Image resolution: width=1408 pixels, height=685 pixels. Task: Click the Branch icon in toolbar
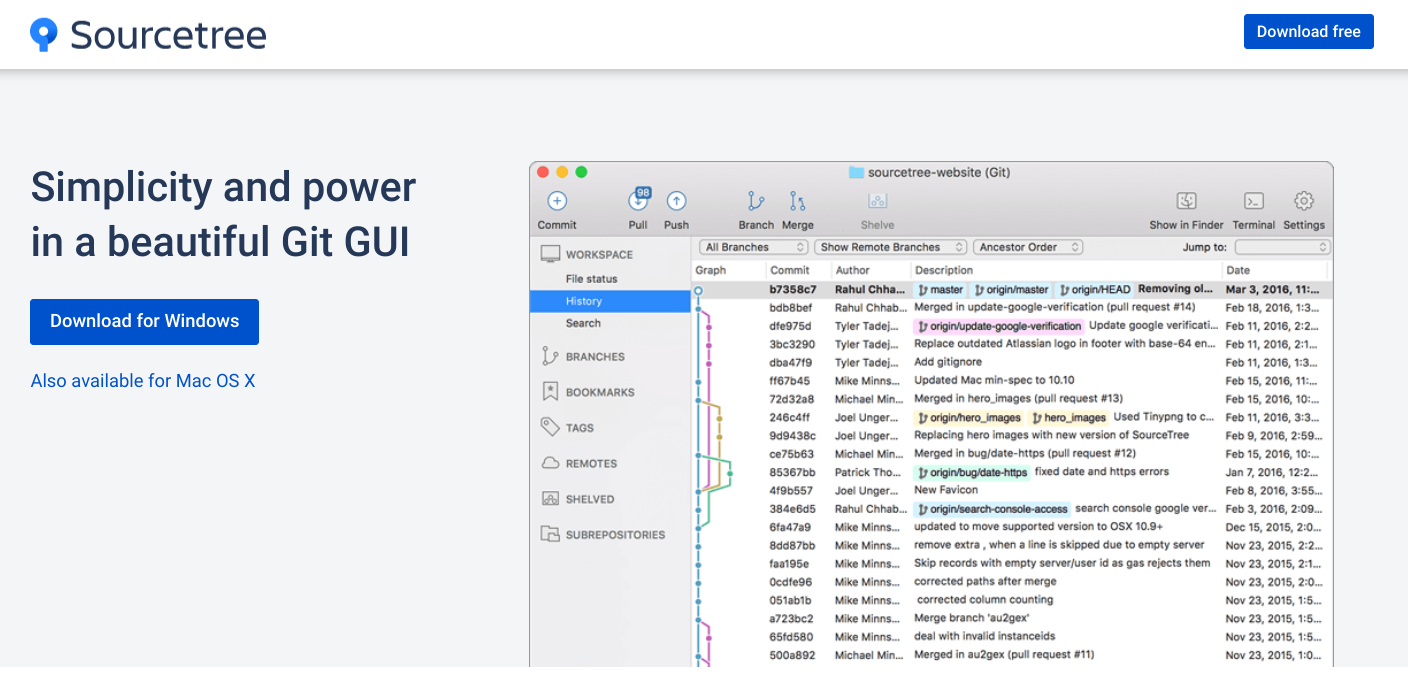pyautogui.click(x=756, y=201)
